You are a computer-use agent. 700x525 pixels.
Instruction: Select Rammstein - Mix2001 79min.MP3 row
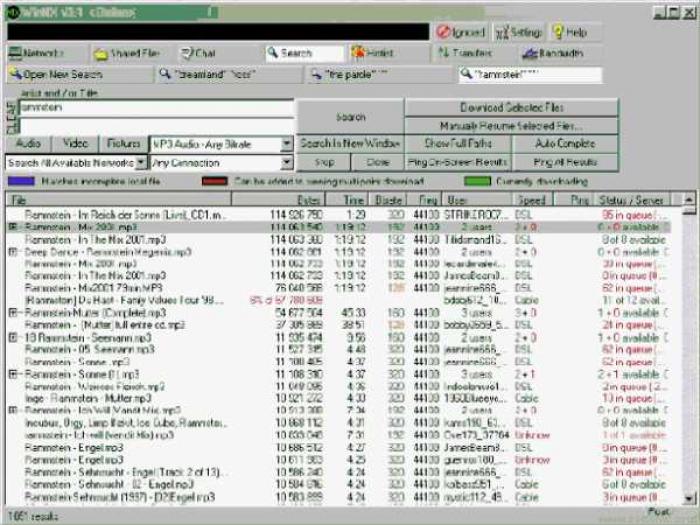coord(339,288)
